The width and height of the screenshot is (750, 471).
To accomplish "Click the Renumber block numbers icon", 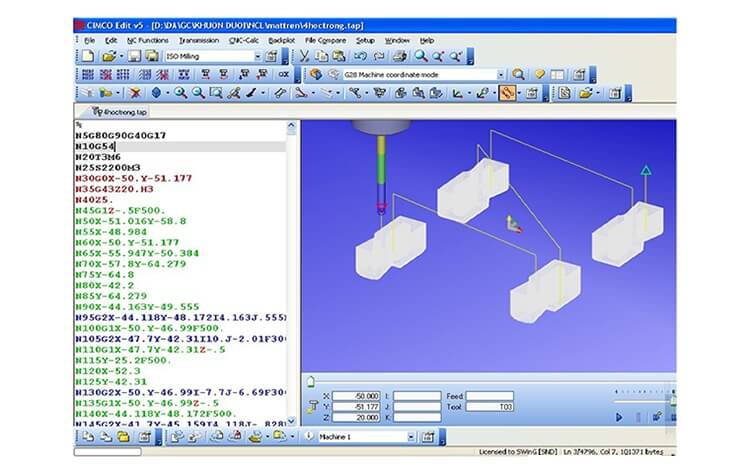I will click(x=88, y=75).
